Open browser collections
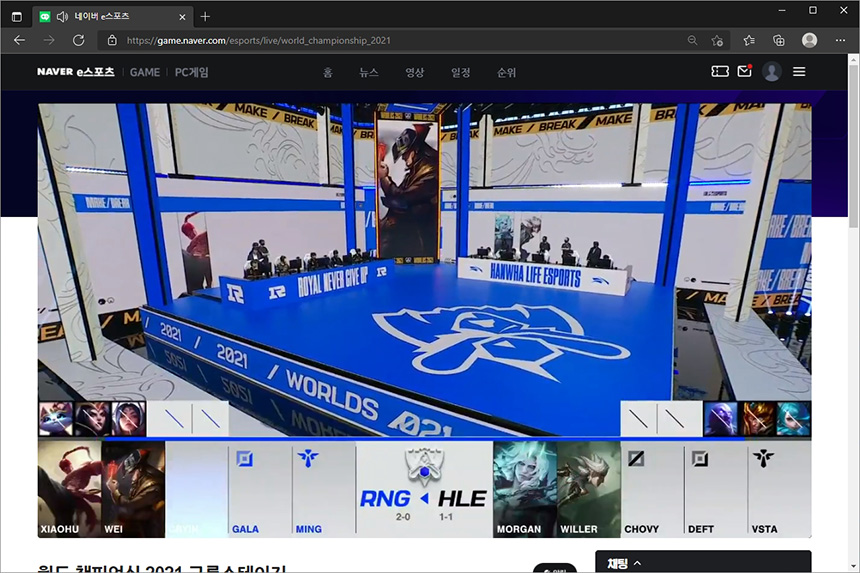860x573 pixels. pyautogui.click(x=778, y=40)
